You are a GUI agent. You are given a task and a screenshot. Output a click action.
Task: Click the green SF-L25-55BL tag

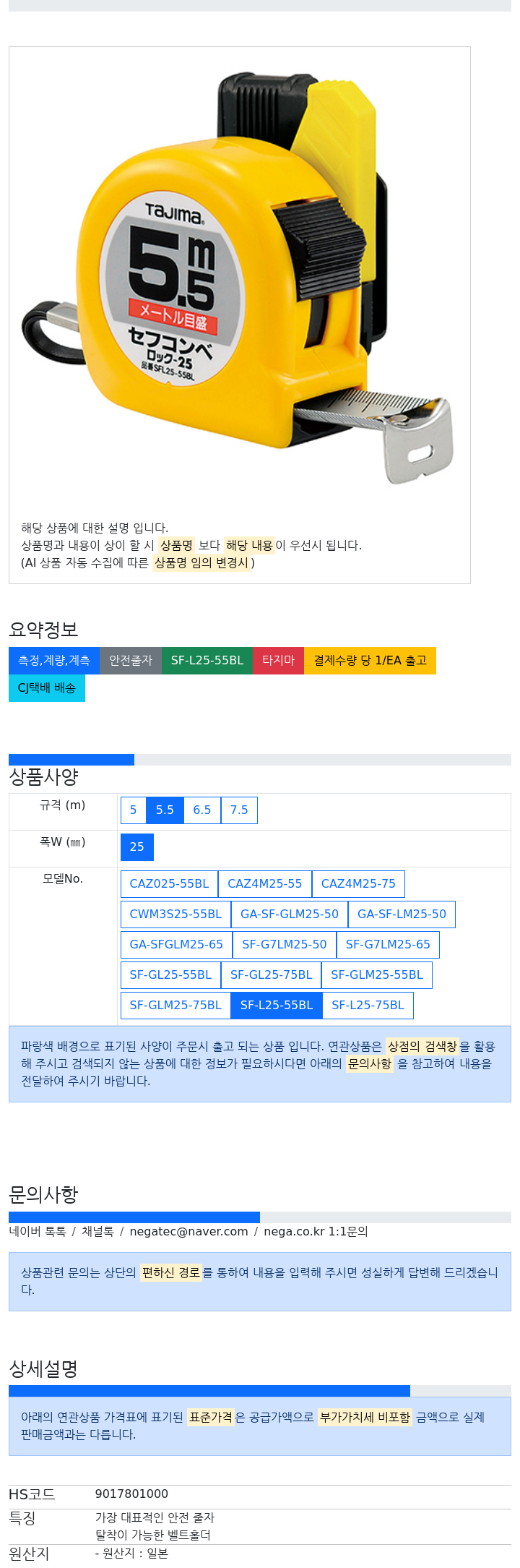click(207, 661)
